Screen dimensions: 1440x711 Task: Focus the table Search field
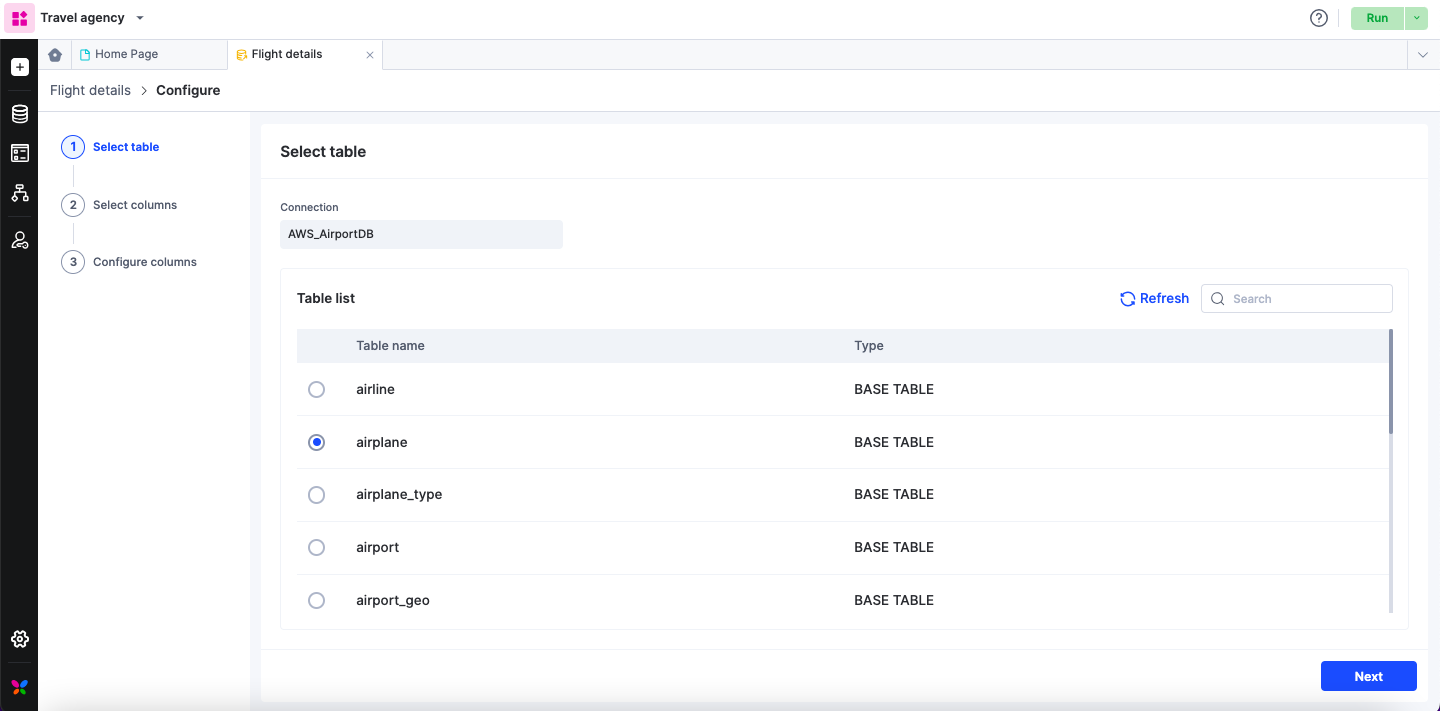tap(1297, 299)
